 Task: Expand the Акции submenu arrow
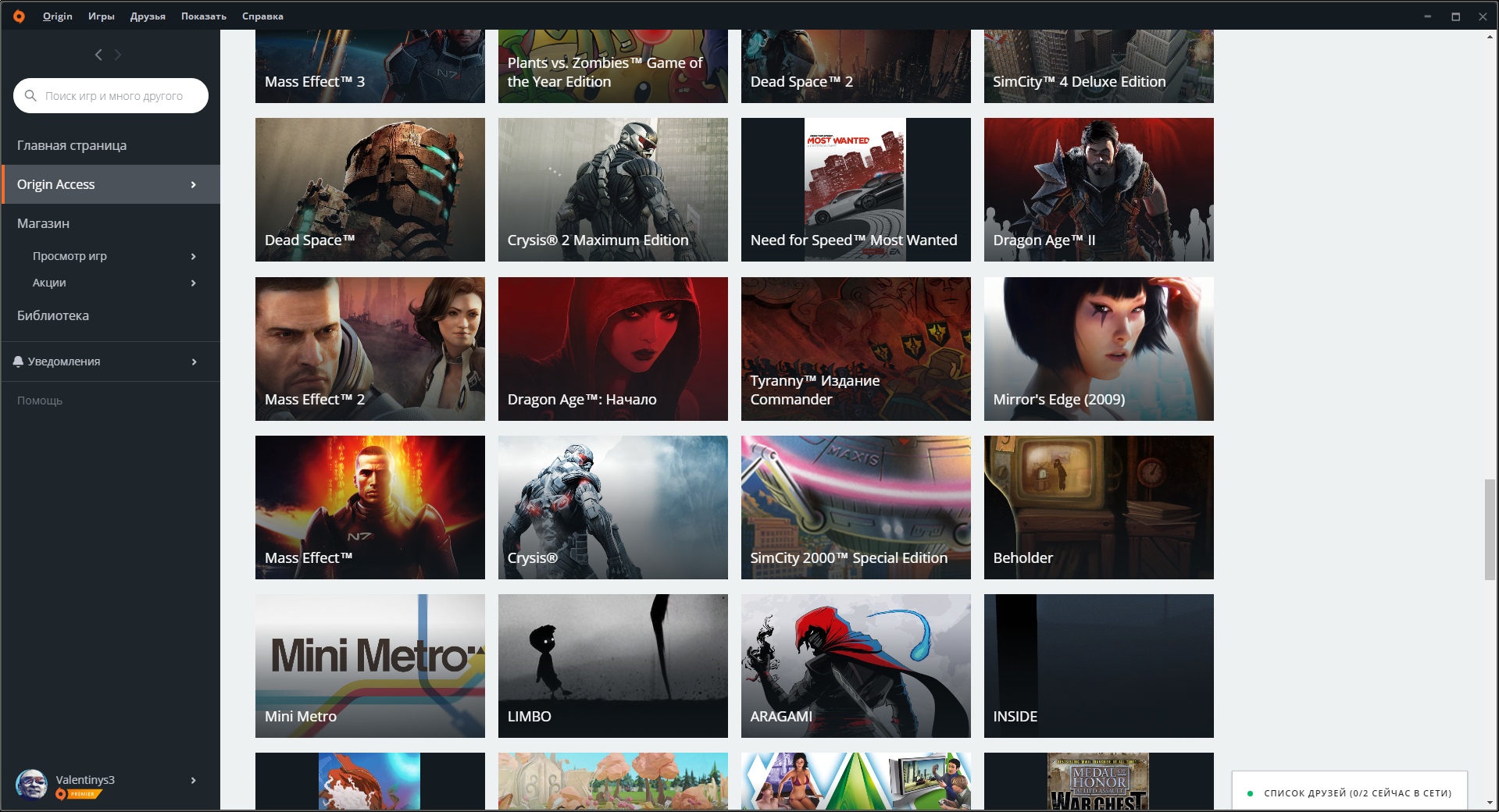194,283
